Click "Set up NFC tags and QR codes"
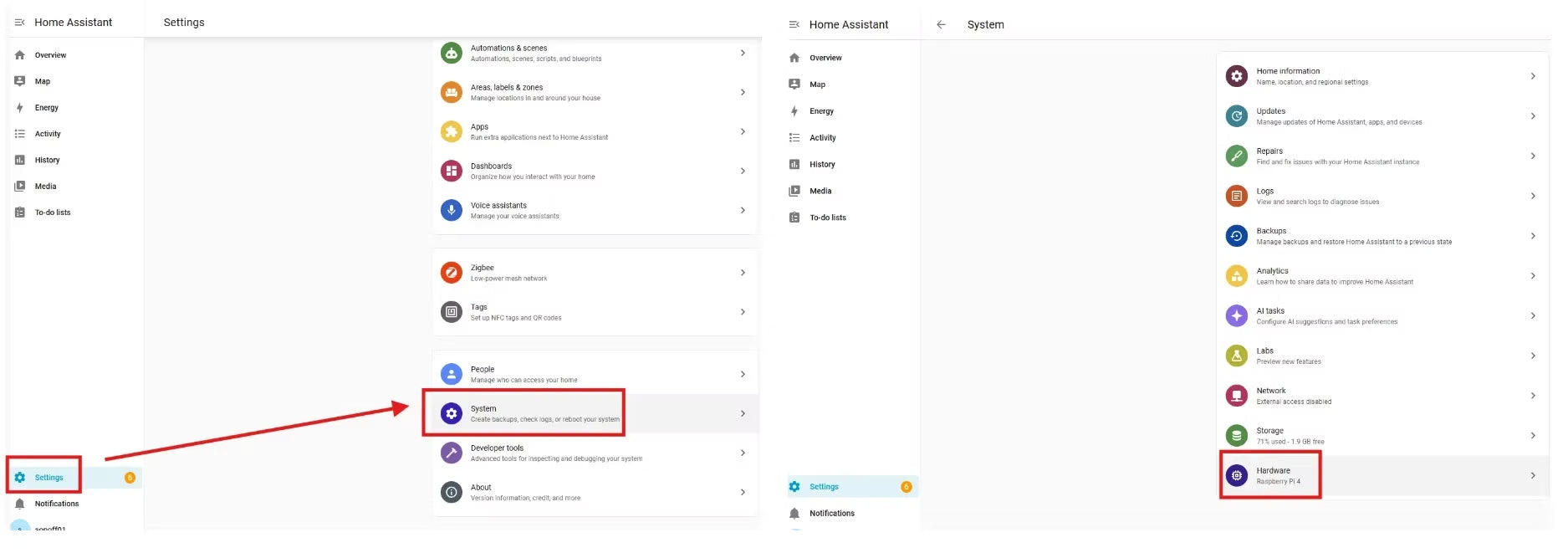The height and width of the screenshot is (553, 1568). click(516, 318)
